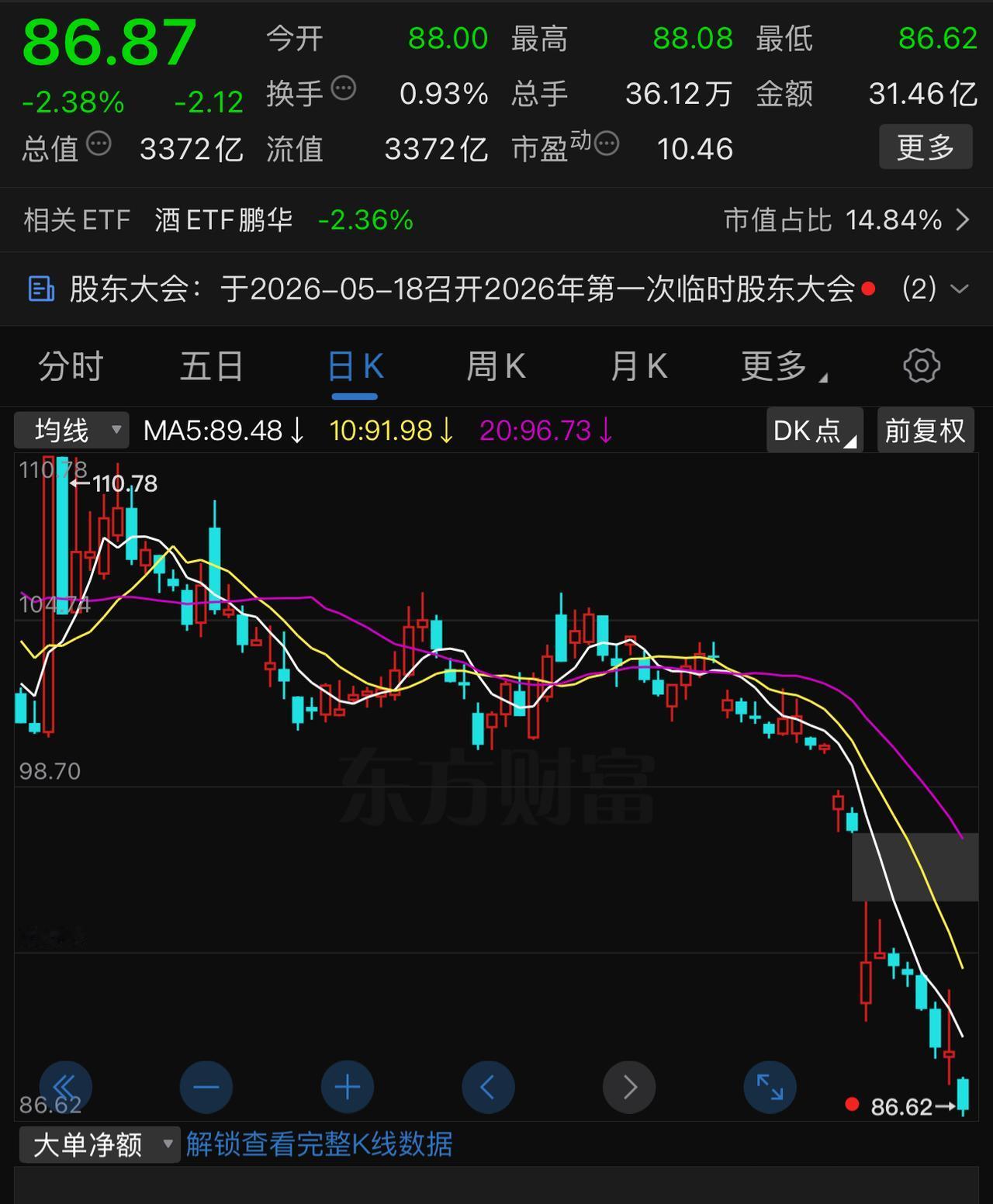Tap the MA20 value 20:96.73
Viewport: 993px width, 1204px height.
tap(546, 430)
